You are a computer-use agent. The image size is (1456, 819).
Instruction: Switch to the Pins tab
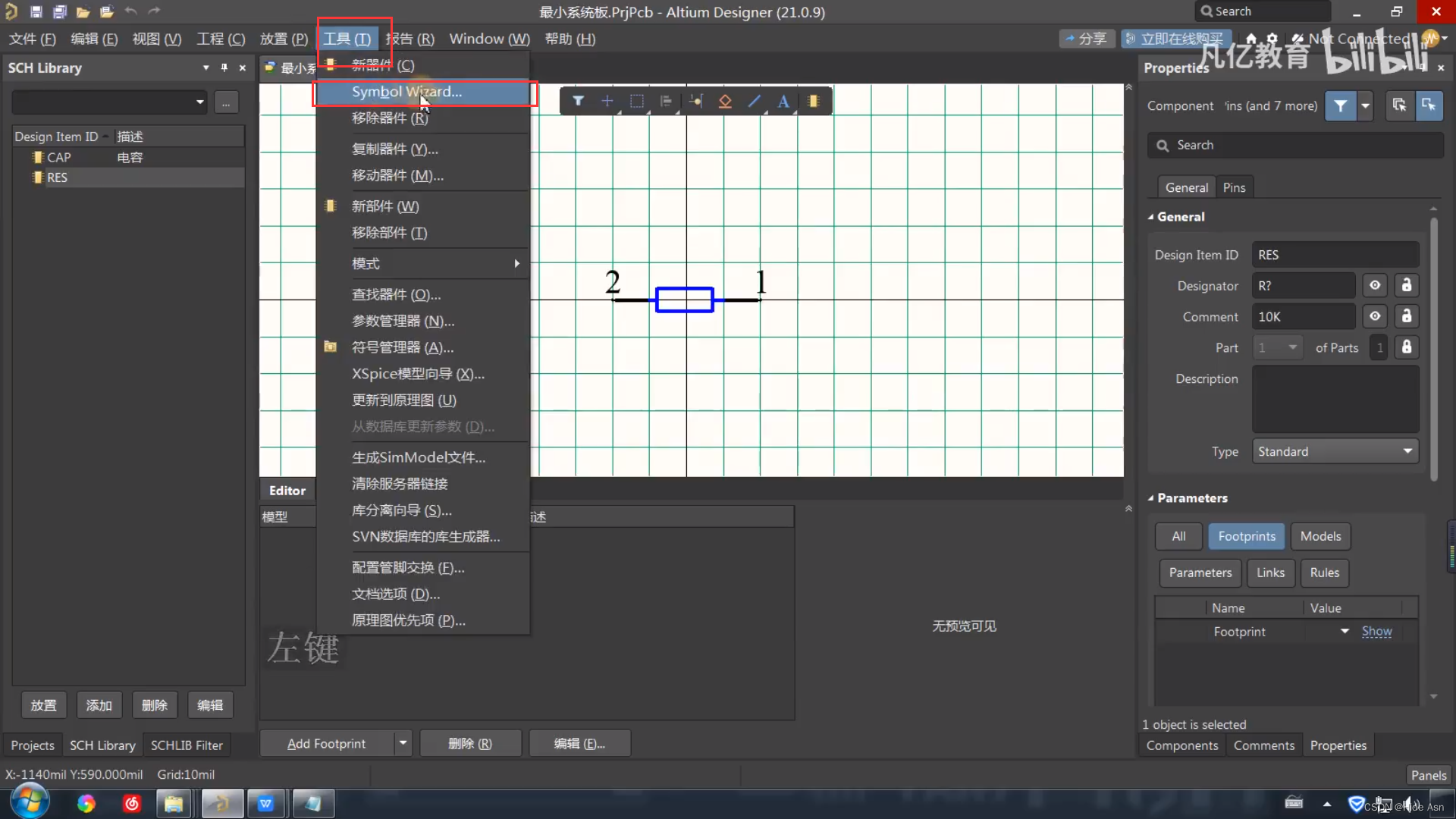click(x=1234, y=188)
